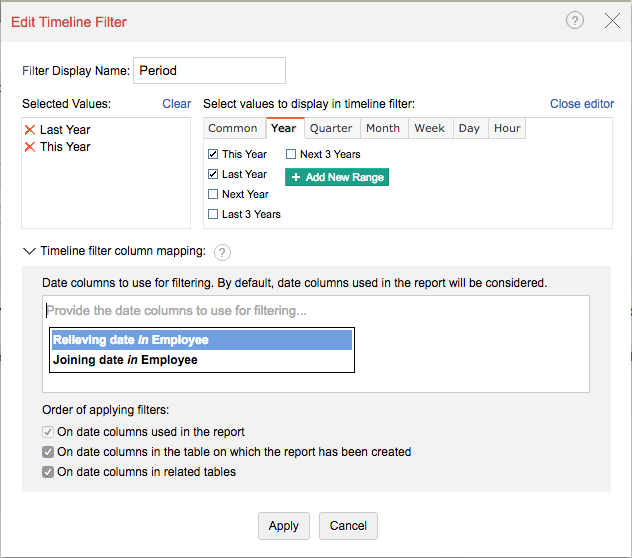Open help for timeline filter column mapping
The width and height of the screenshot is (632, 558).
[223, 252]
